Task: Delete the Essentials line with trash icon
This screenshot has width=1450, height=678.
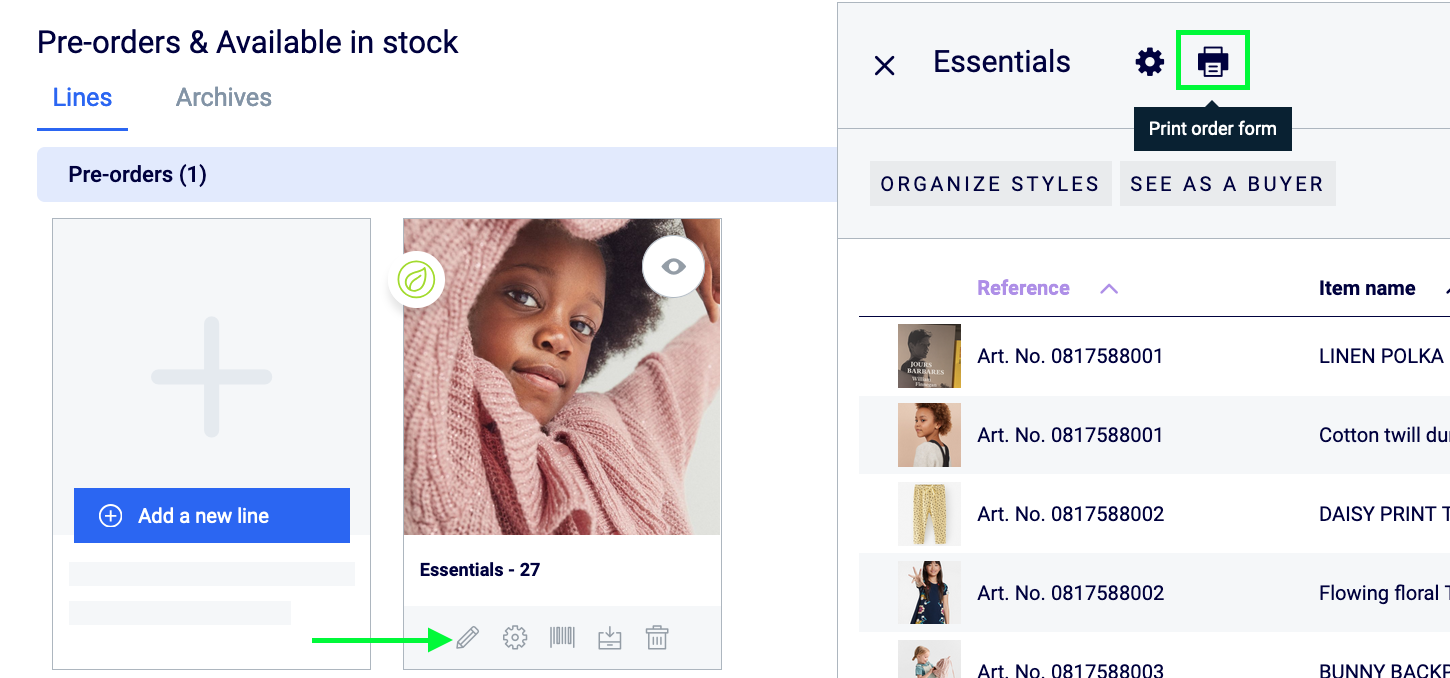Action: click(657, 637)
